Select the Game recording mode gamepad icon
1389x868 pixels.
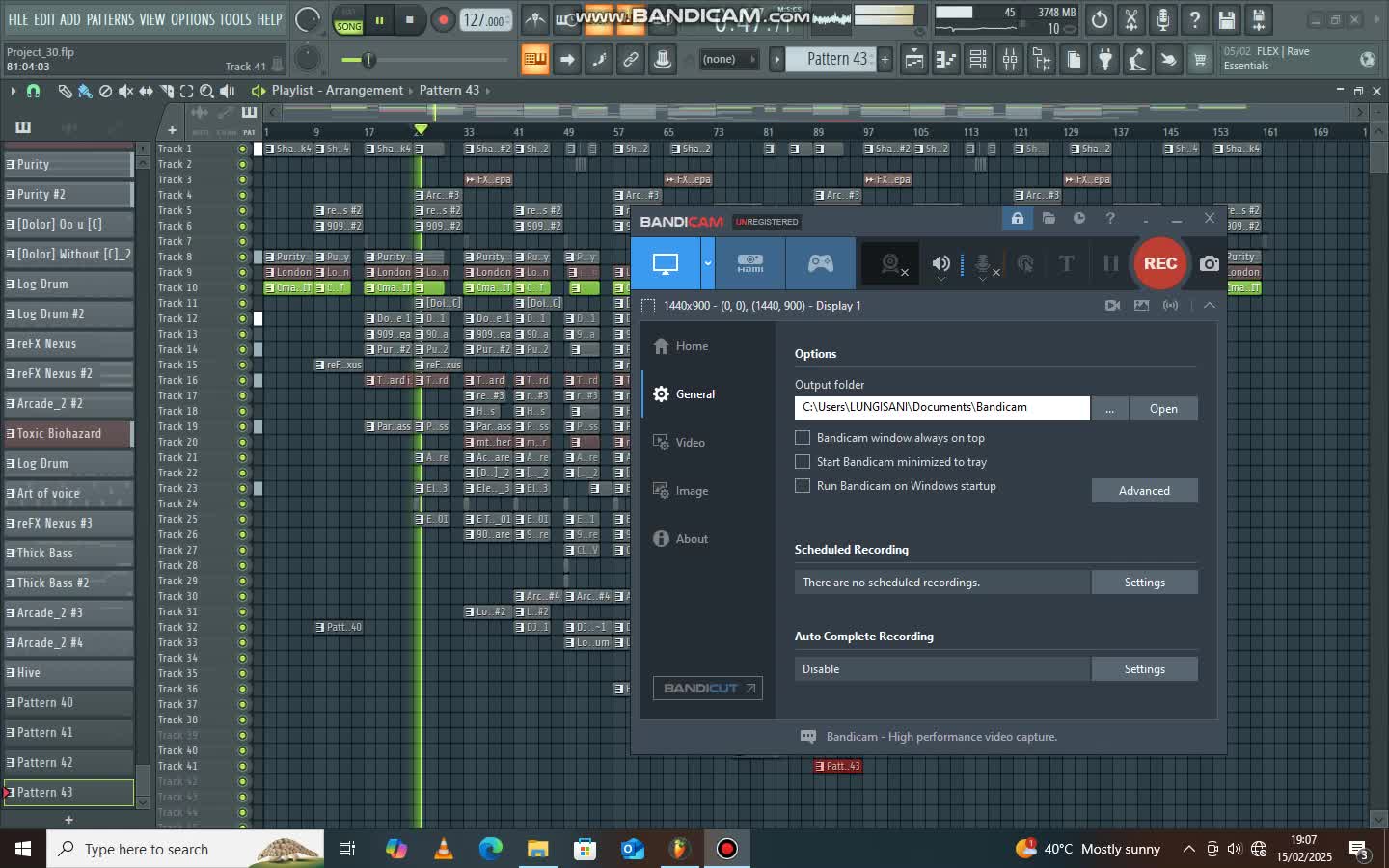pyautogui.click(x=820, y=263)
